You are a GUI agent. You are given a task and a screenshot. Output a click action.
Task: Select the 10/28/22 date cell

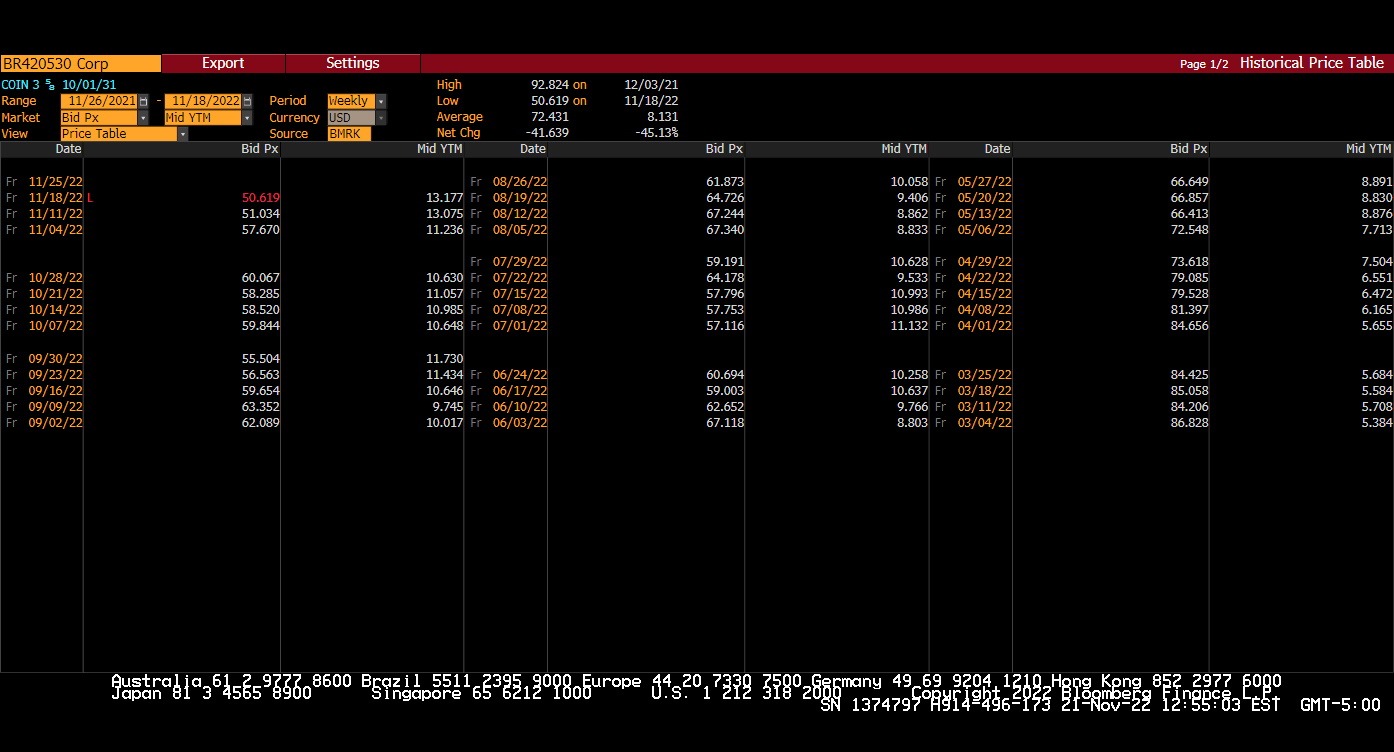56,278
